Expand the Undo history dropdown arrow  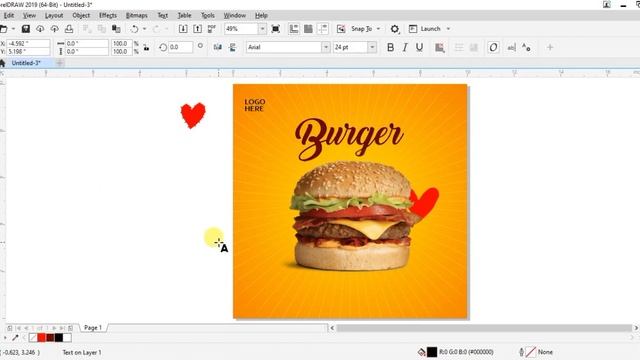144,29
